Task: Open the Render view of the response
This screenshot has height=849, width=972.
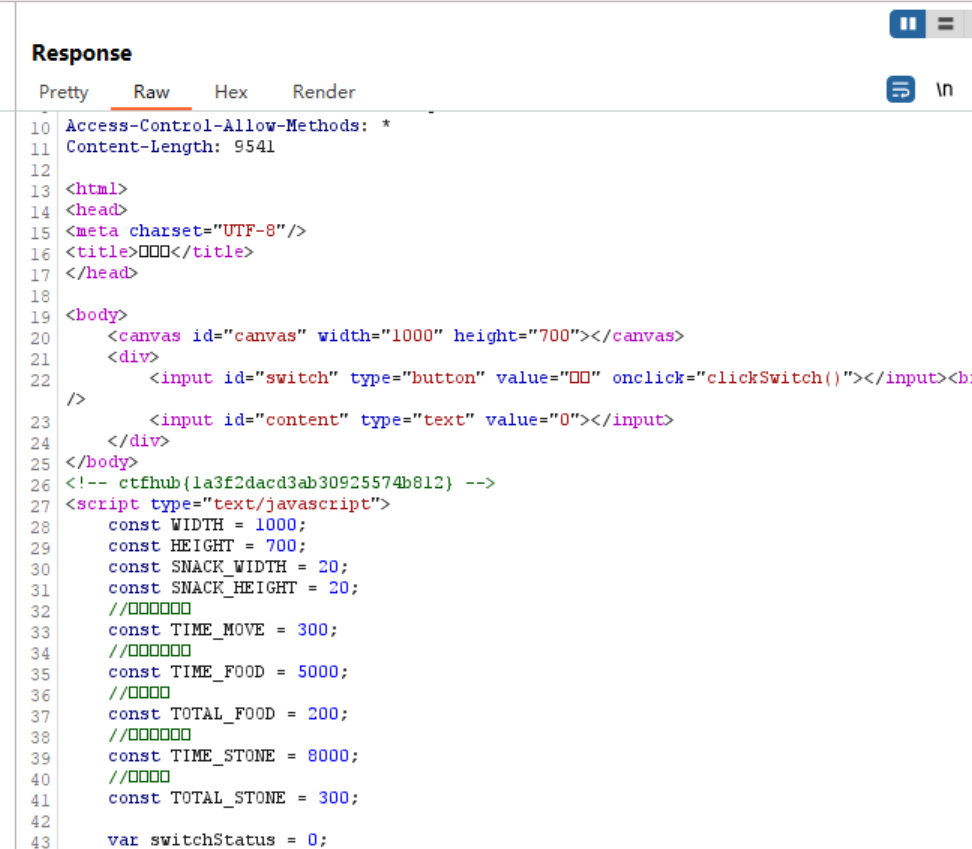Action: point(323,92)
